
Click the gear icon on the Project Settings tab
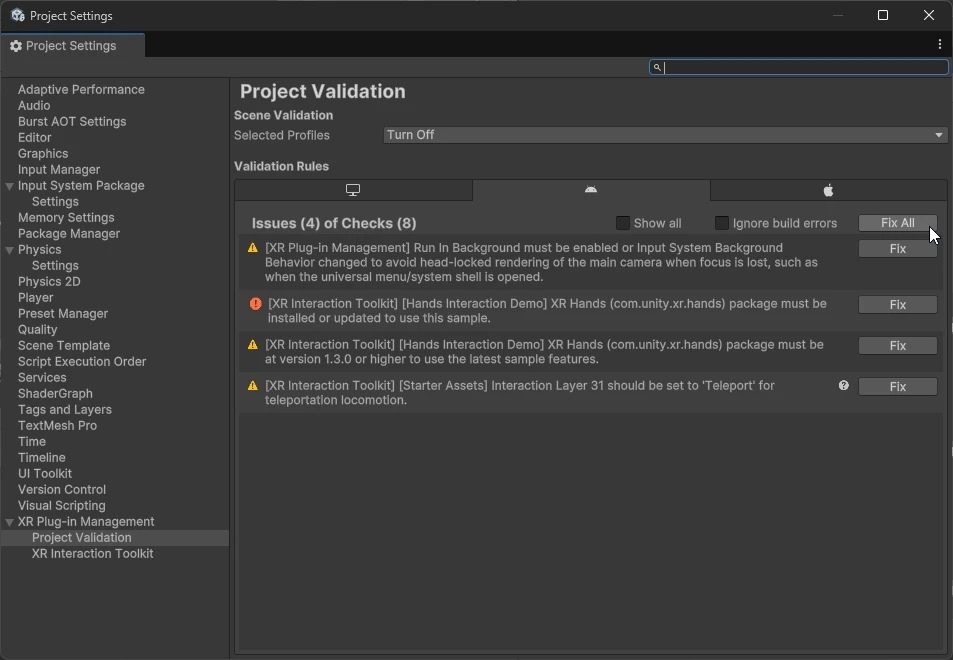click(15, 45)
